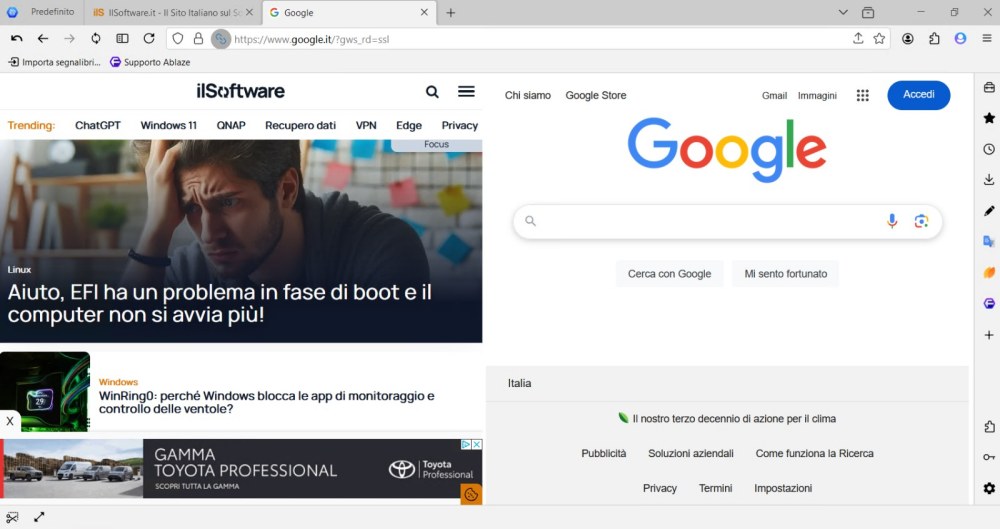
Task: Open bookmarks star panel in sidebar
Action: (989, 117)
